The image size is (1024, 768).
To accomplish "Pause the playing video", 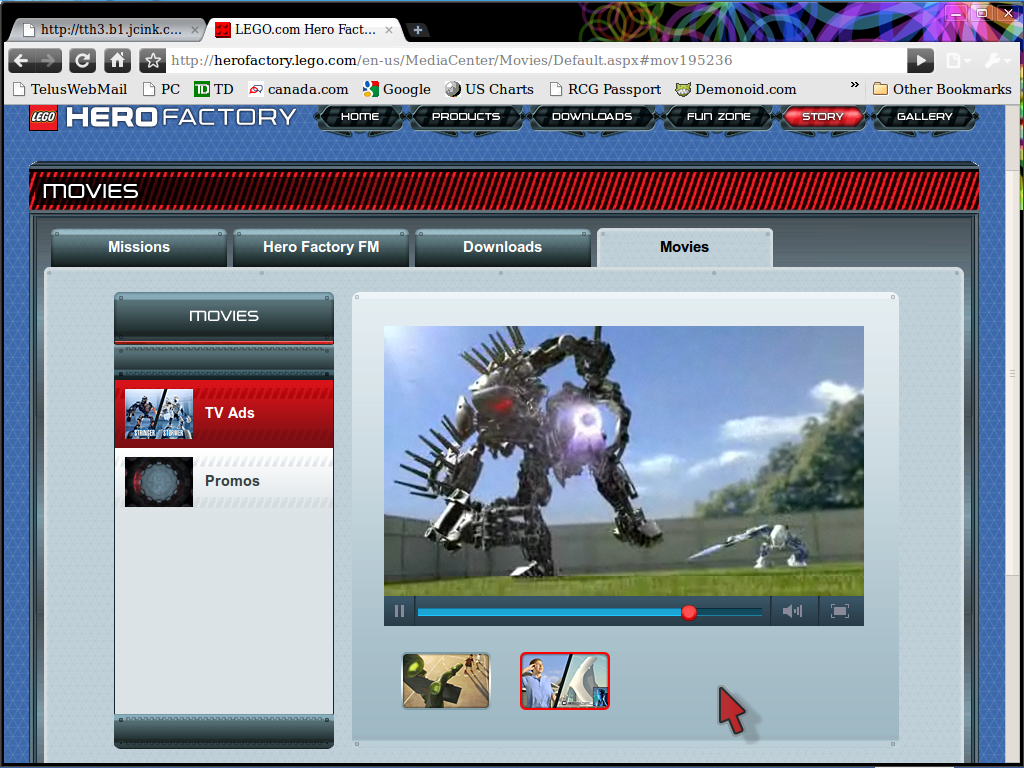I will (399, 610).
